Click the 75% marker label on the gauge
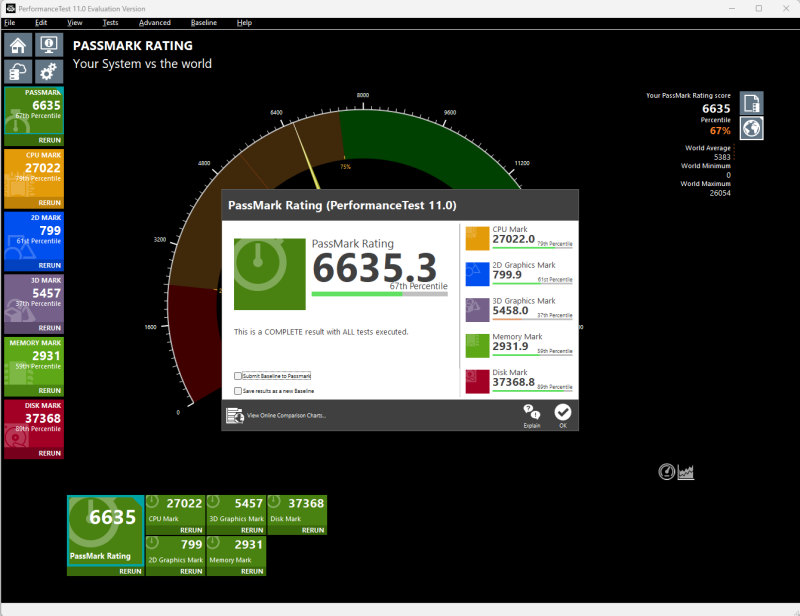Viewport: 800px width, 616px height. click(x=345, y=167)
